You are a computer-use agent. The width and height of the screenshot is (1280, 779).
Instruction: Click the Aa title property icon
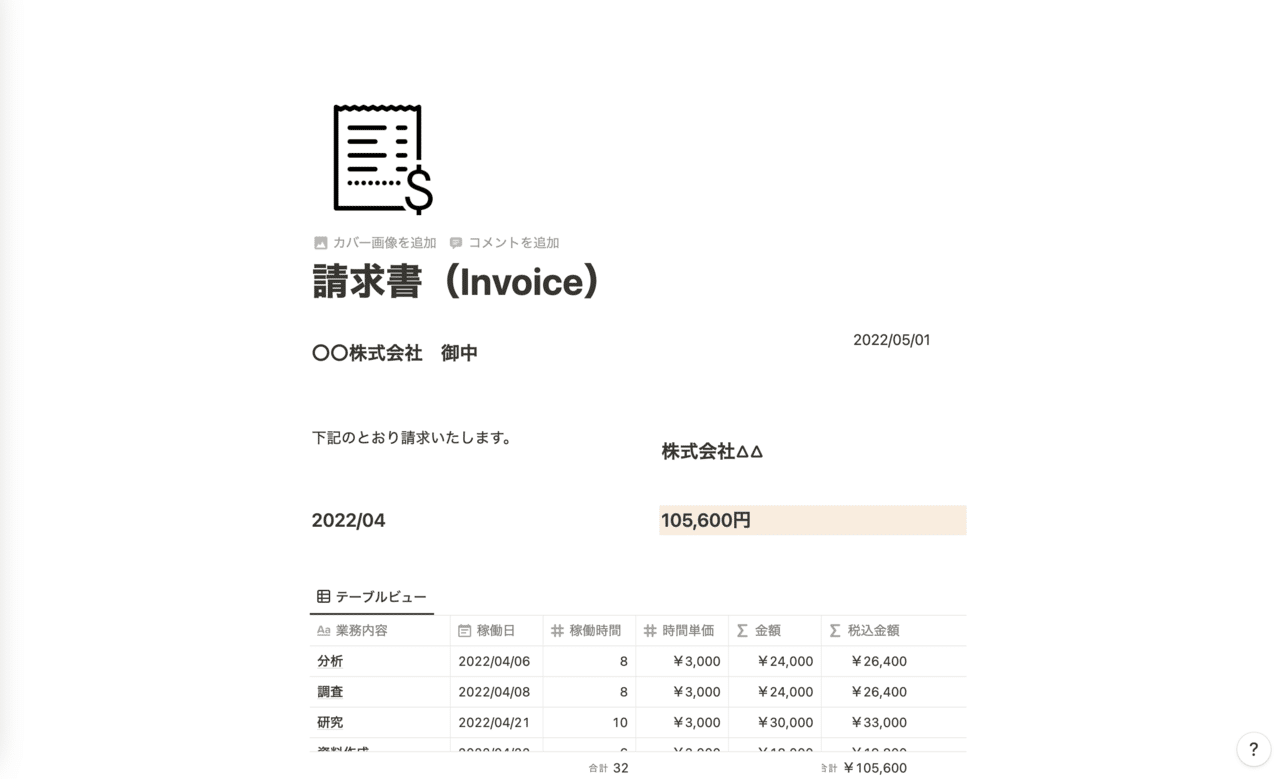point(323,631)
